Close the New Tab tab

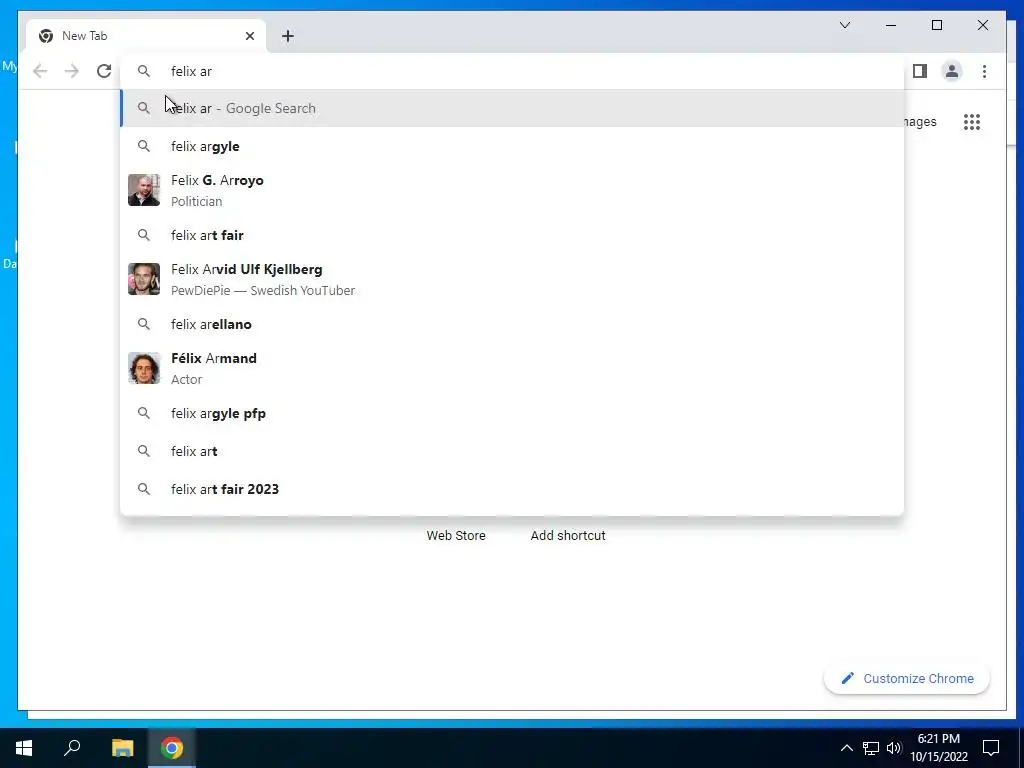[249, 36]
